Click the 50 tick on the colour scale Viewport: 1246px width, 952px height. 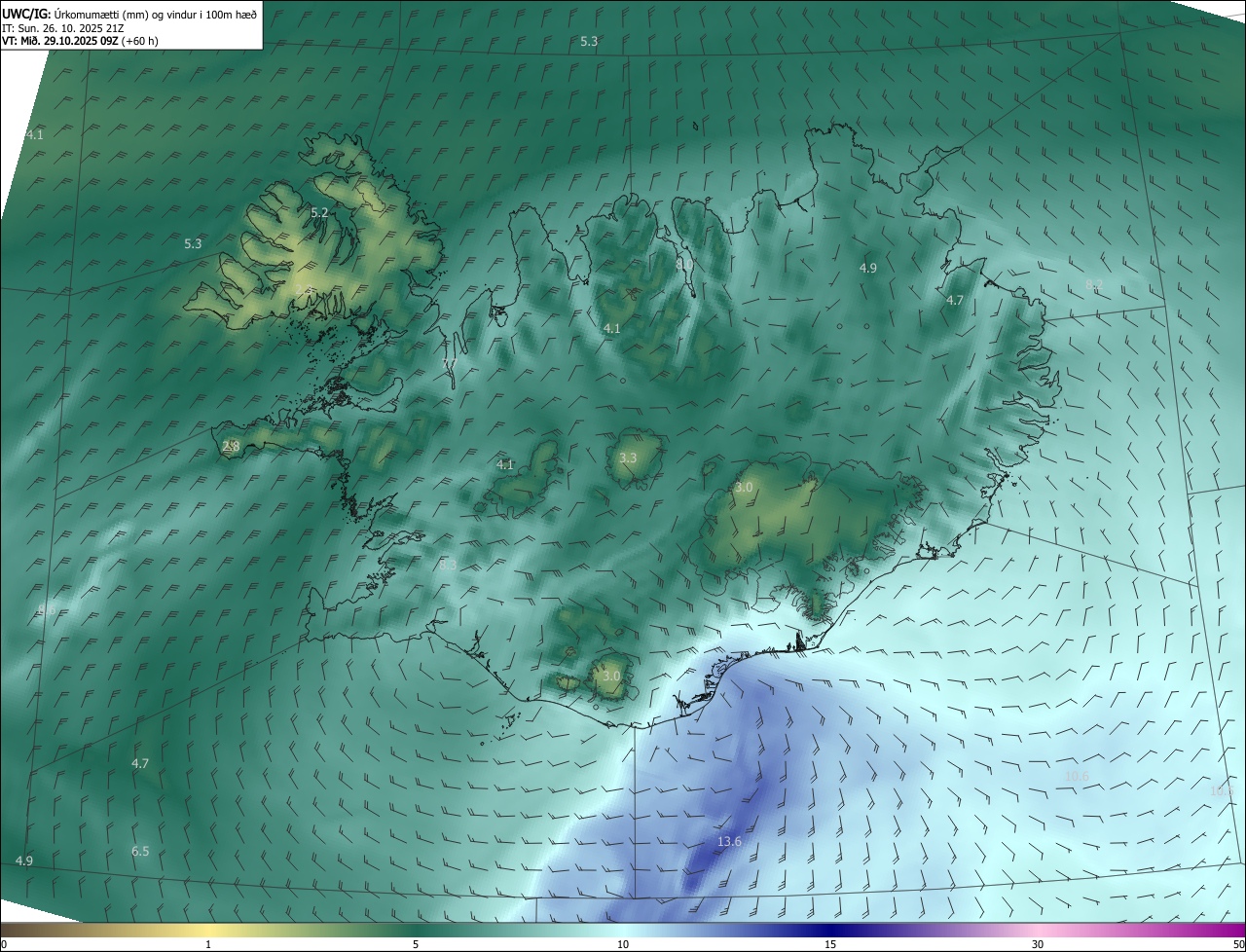1238,944
